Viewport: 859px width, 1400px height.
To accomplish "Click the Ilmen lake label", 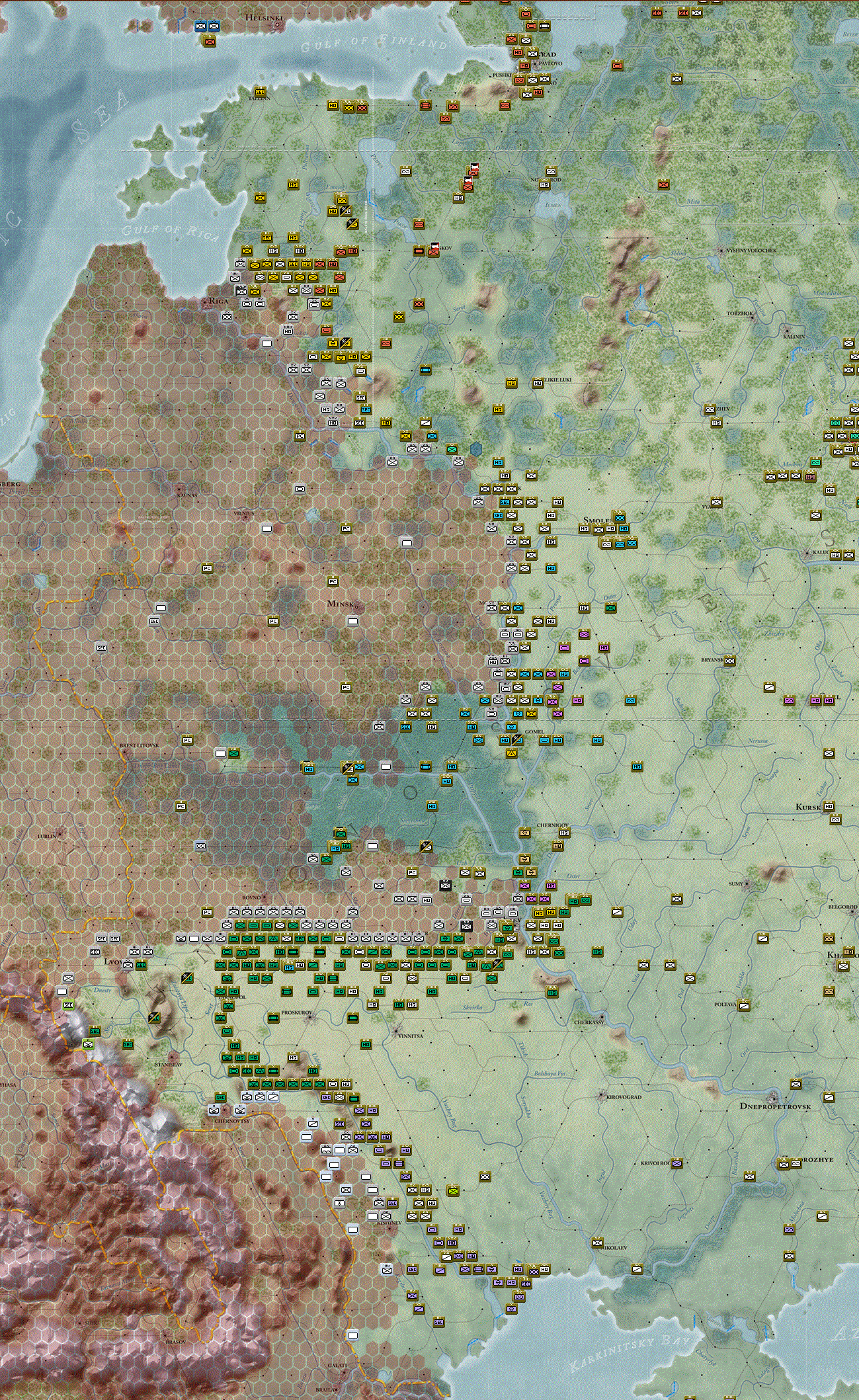I will (x=553, y=205).
